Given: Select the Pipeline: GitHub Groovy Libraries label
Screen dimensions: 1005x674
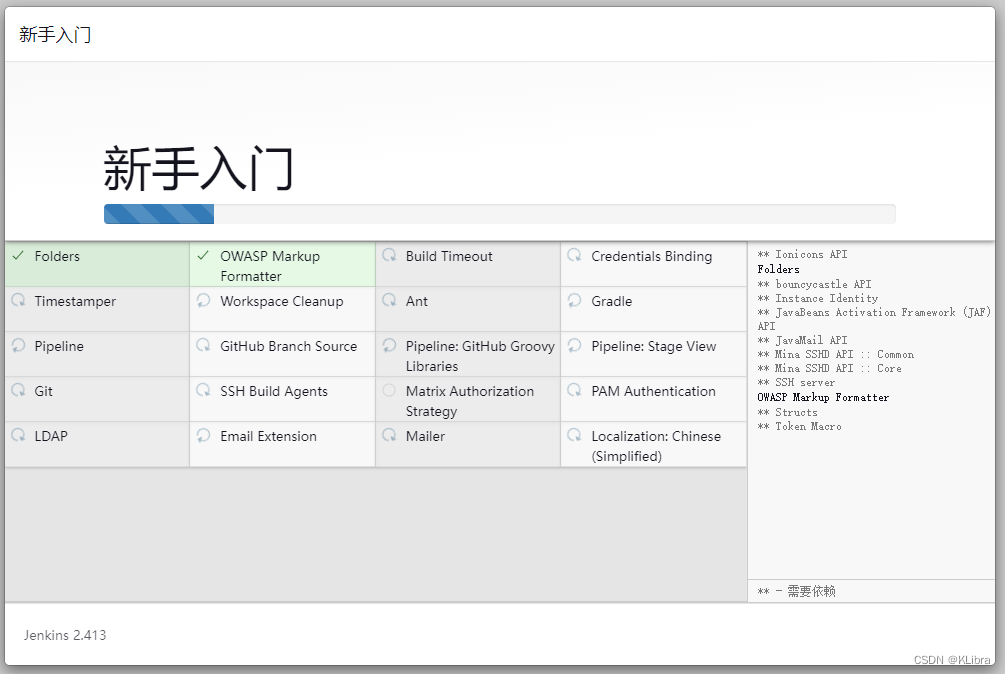Looking at the screenshot, I should coord(480,356).
